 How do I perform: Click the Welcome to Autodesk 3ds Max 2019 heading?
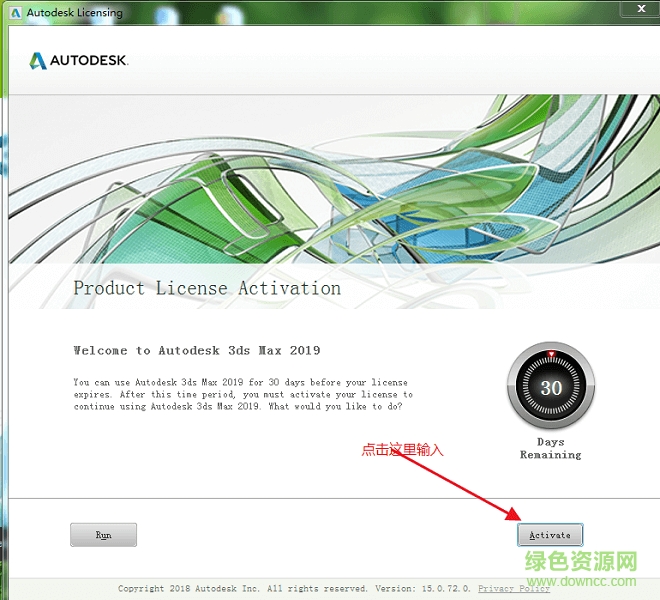pyautogui.click(x=197, y=350)
